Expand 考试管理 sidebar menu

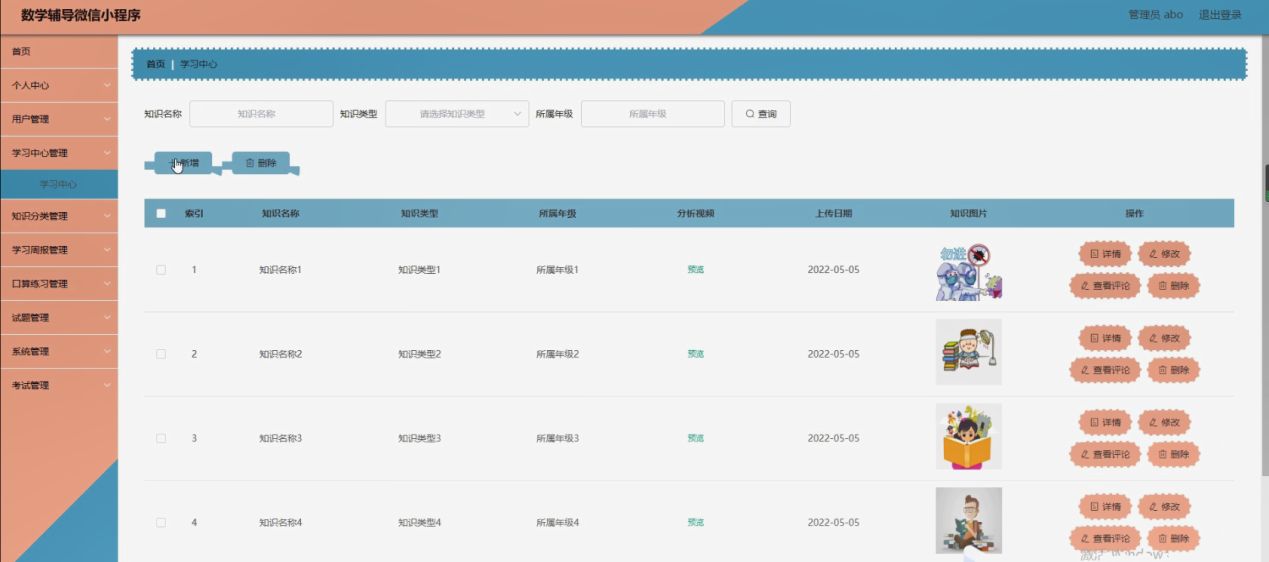59,386
